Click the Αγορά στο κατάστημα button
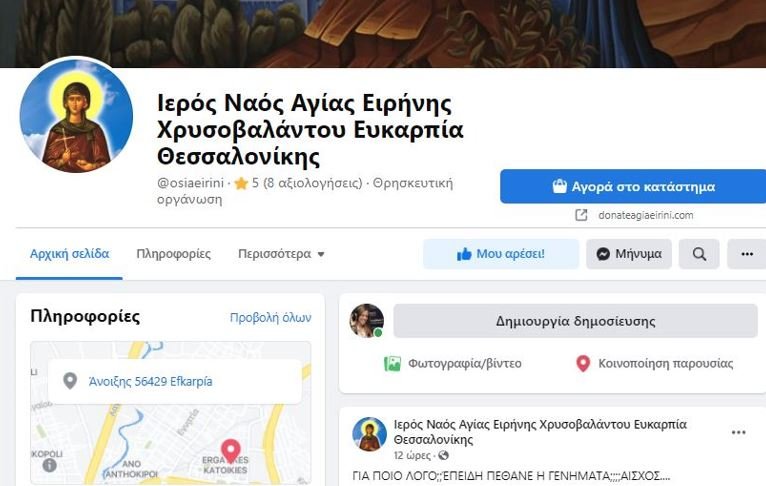This screenshot has width=766, height=486. point(633,187)
